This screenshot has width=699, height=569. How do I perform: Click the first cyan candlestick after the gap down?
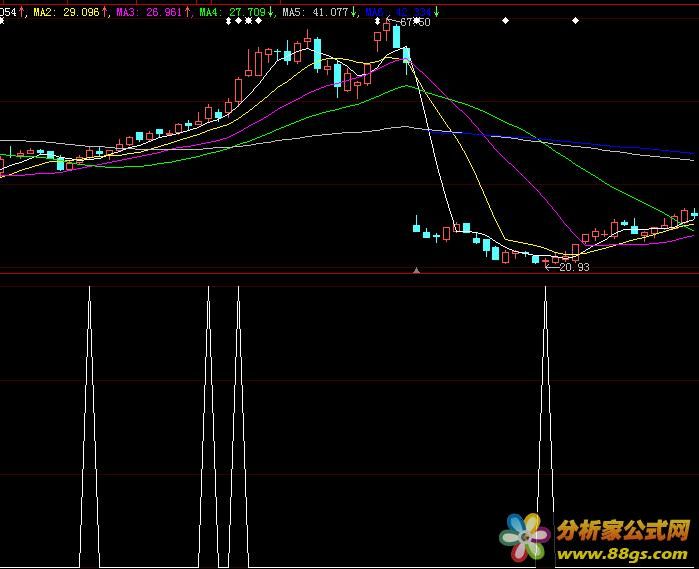pyautogui.click(x=417, y=228)
